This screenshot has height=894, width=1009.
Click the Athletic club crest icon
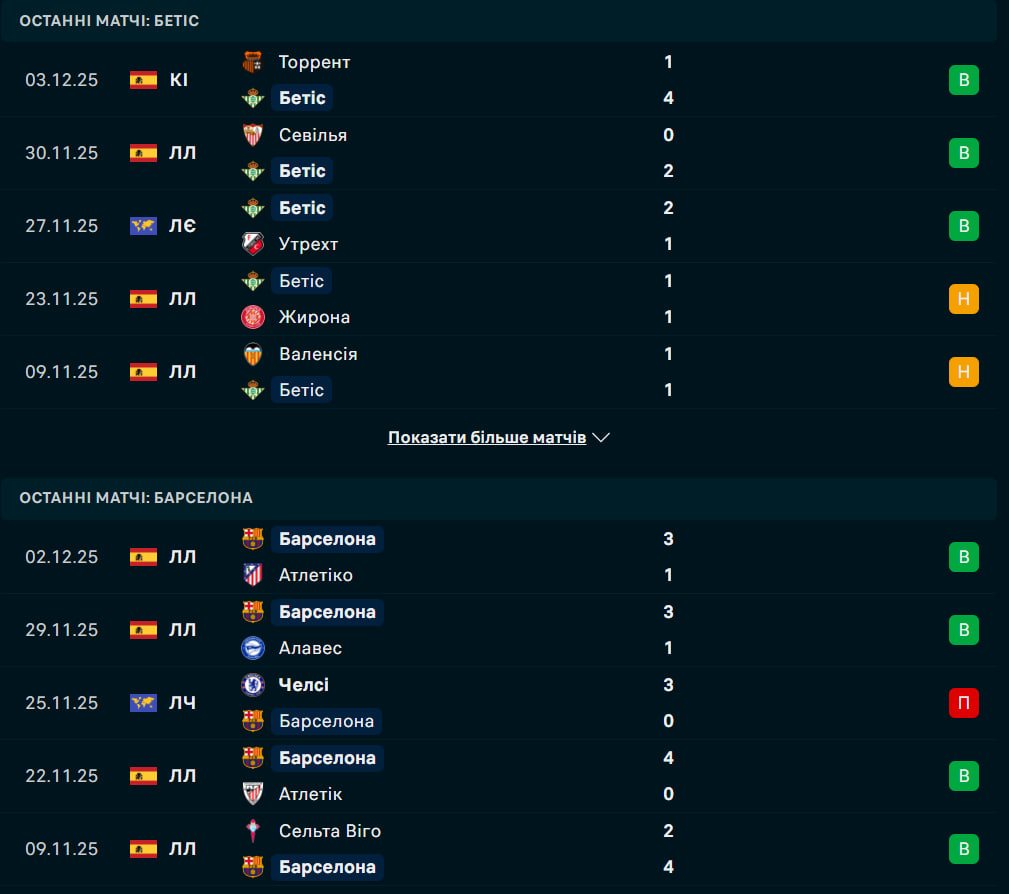click(x=253, y=794)
